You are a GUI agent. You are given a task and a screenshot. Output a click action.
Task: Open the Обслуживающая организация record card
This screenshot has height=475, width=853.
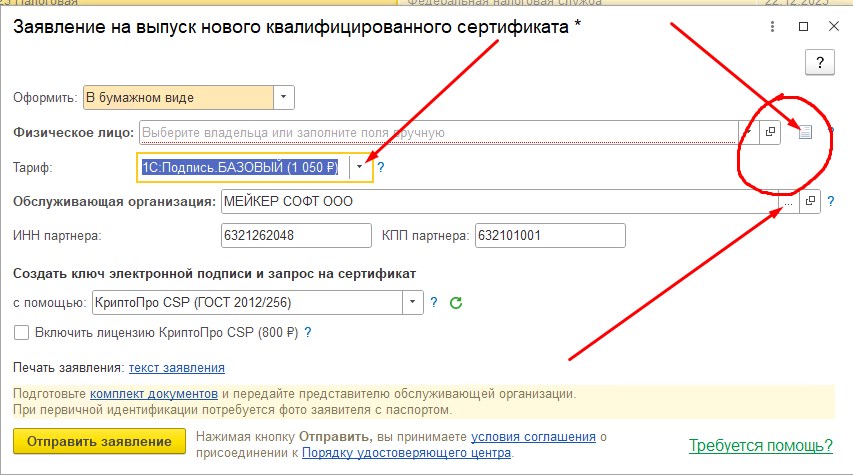[x=810, y=201]
